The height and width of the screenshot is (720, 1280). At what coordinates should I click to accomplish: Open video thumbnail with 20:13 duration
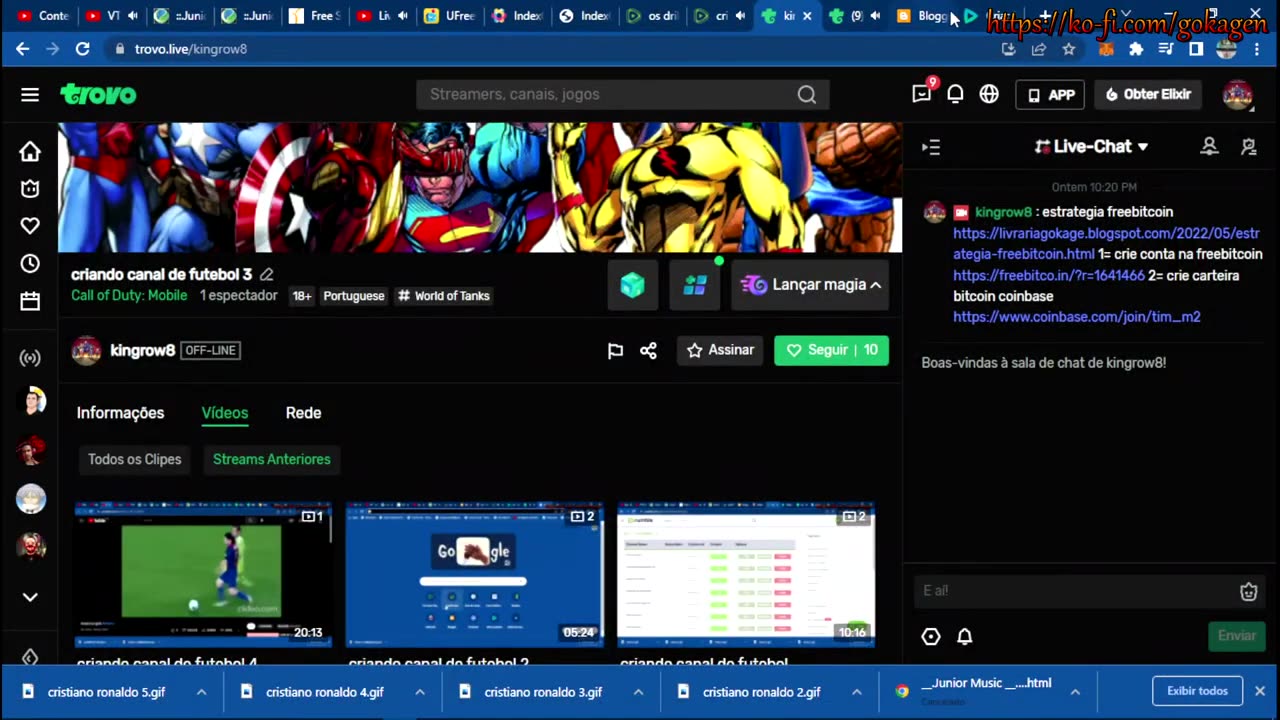[203, 575]
